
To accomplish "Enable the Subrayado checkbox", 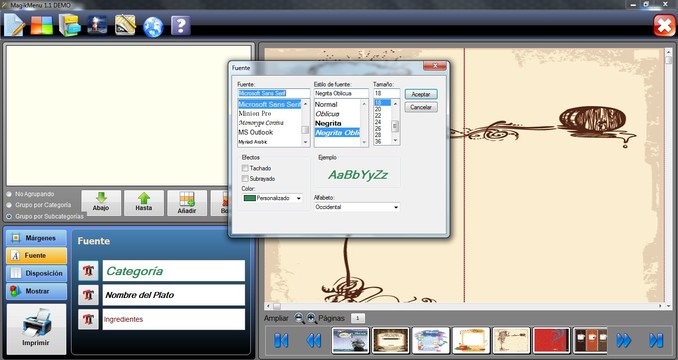I will [x=245, y=178].
